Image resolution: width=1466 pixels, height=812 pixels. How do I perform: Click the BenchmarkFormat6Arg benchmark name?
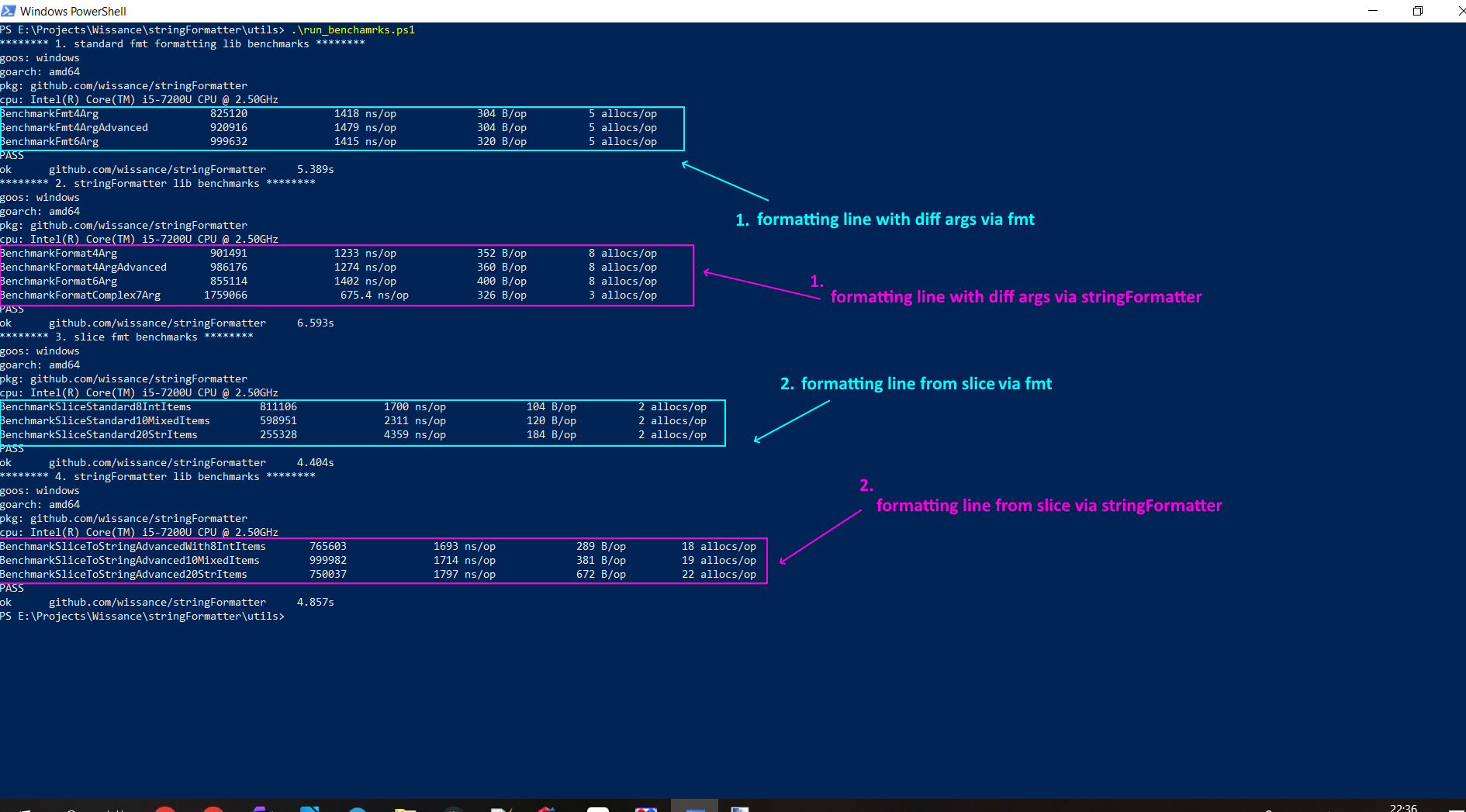[x=59, y=282]
